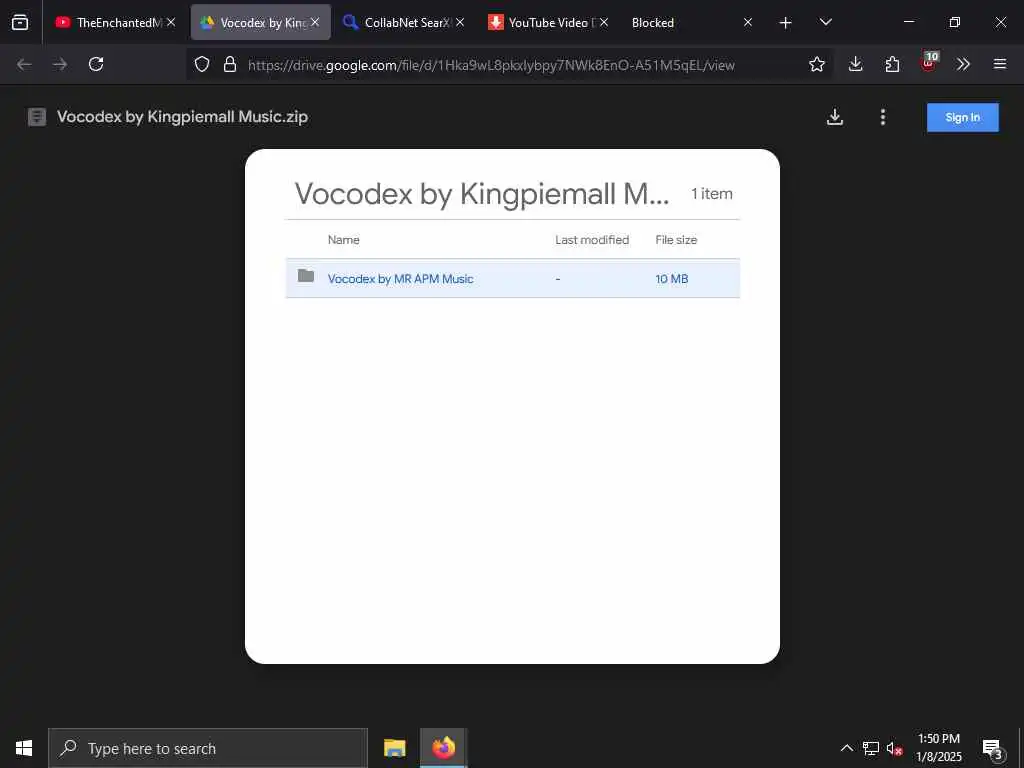The height and width of the screenshot is (768, 1024).
Task: Reload the current page
Action: pos(96,64)
